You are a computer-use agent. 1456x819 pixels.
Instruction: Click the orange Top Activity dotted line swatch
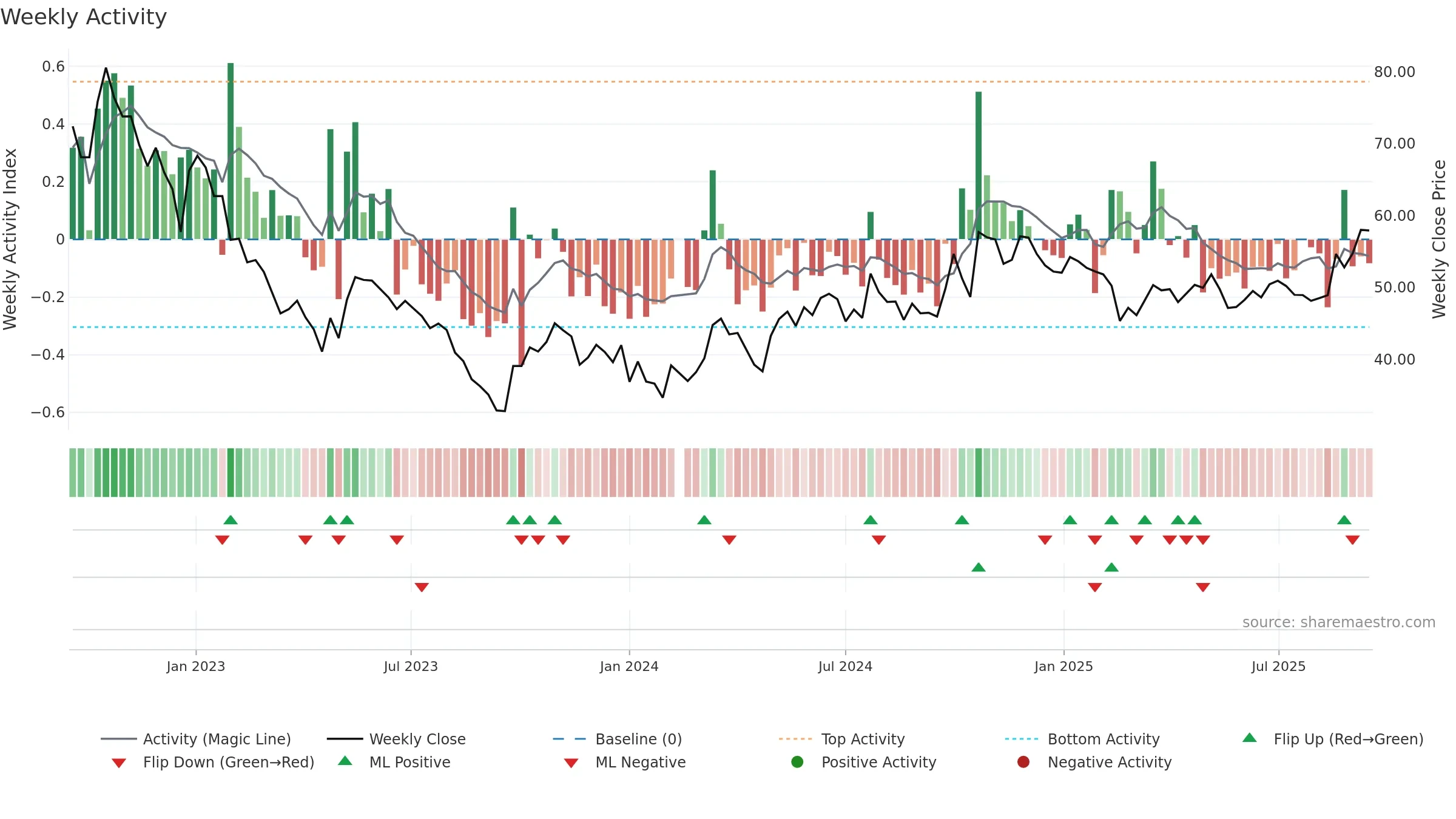click(795, 739)
